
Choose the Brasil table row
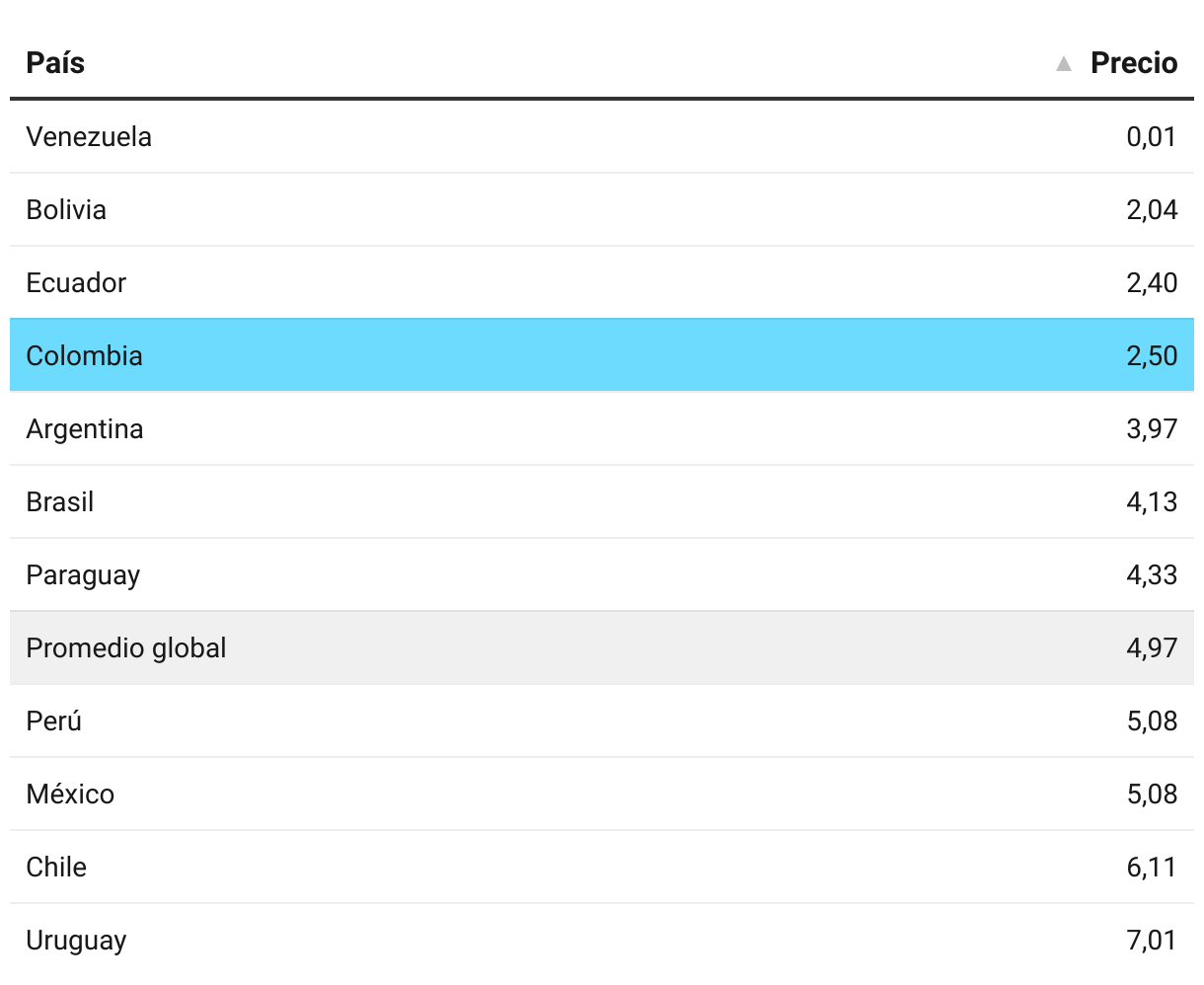point(601,501)
